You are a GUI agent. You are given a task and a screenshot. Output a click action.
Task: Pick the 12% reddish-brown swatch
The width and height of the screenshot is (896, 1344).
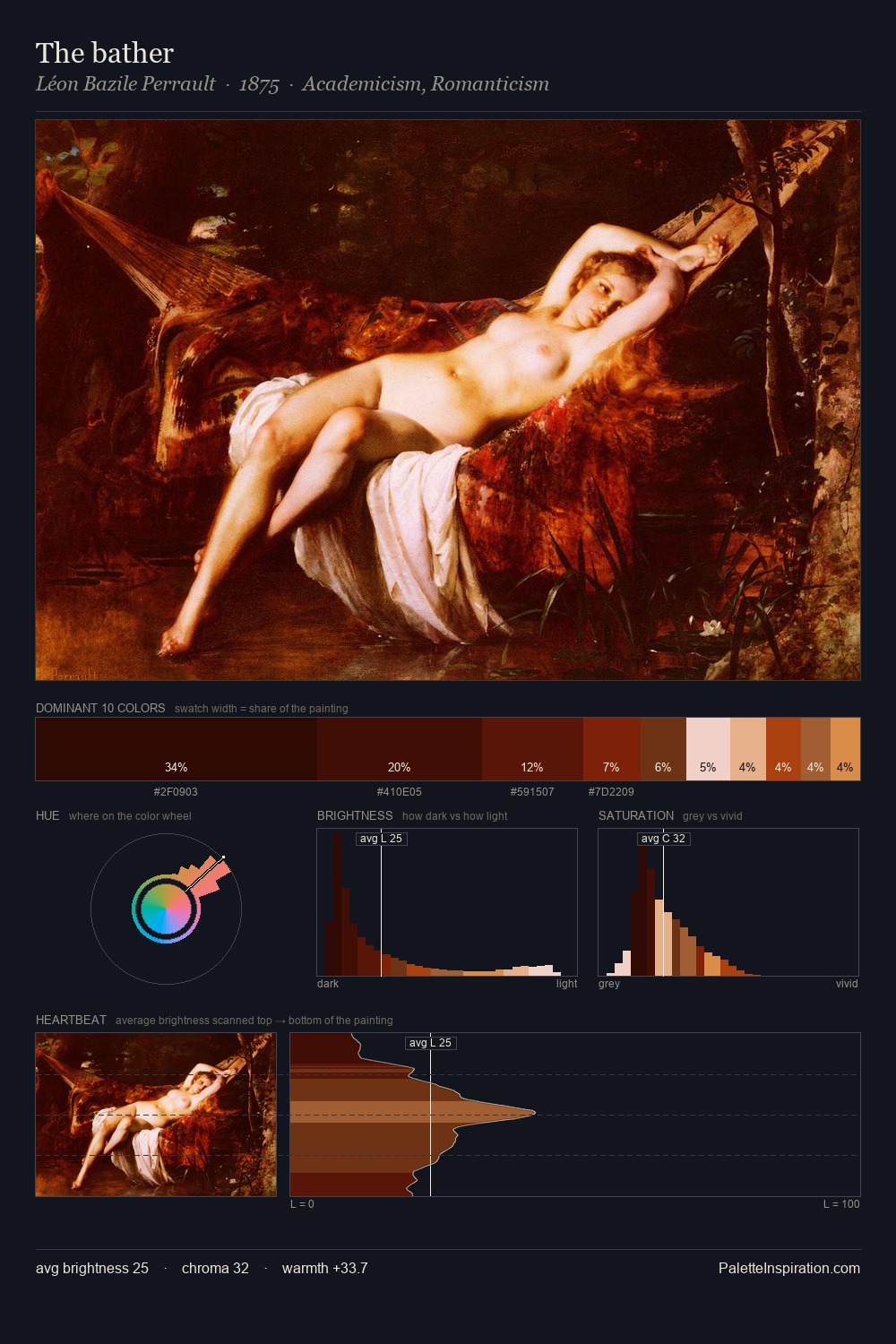pyautogui.click(x=532, y=749)
